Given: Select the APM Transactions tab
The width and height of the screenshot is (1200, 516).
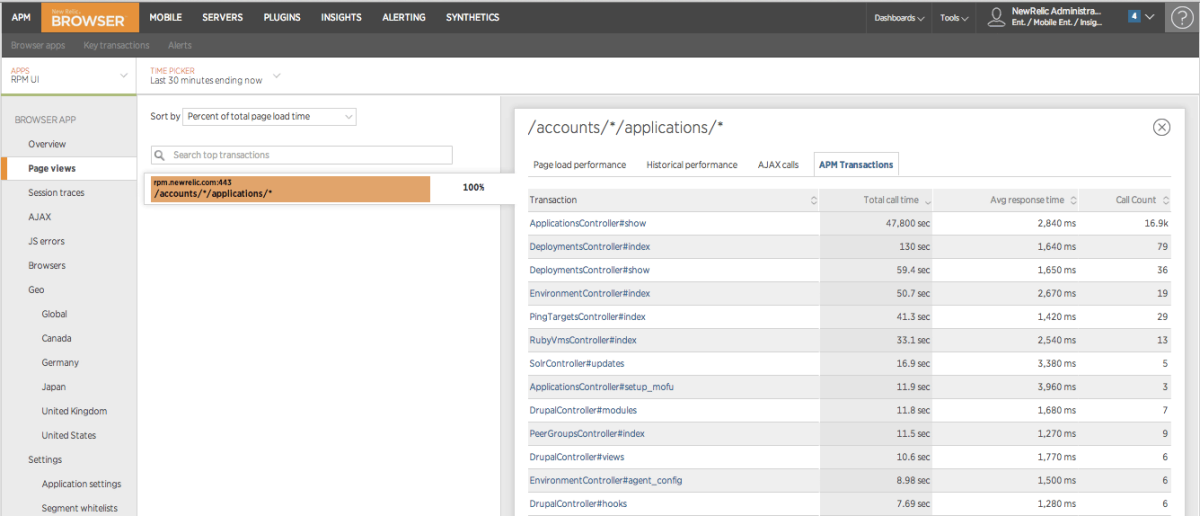Looking at the screenshot, I should (856, 165).
